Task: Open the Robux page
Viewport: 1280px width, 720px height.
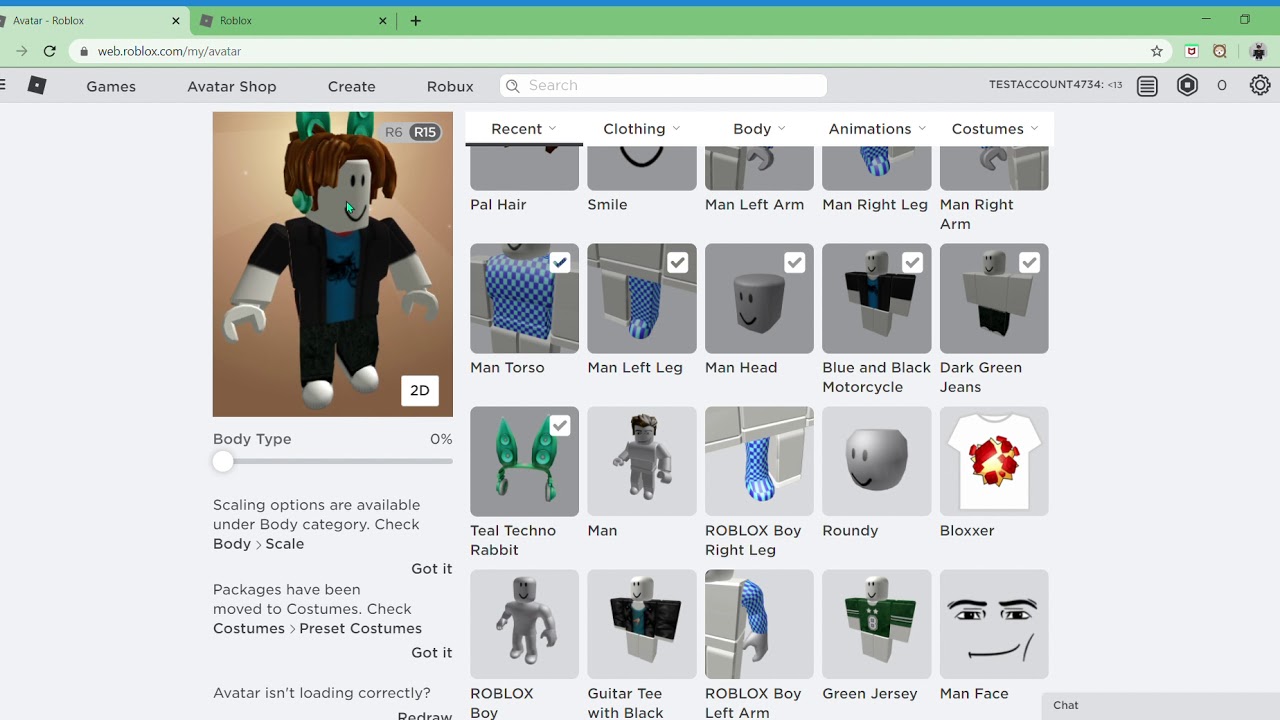Action: click(450, 87)
